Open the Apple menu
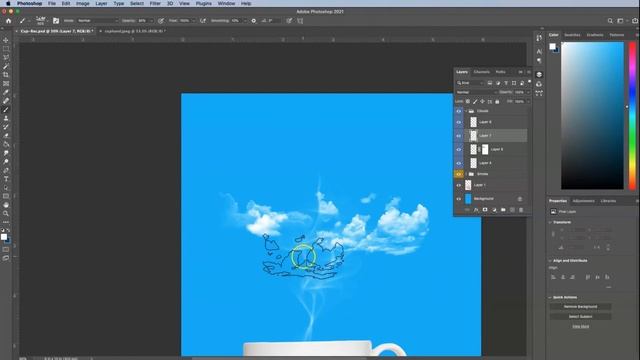640x360 pixels. point(8,3)
